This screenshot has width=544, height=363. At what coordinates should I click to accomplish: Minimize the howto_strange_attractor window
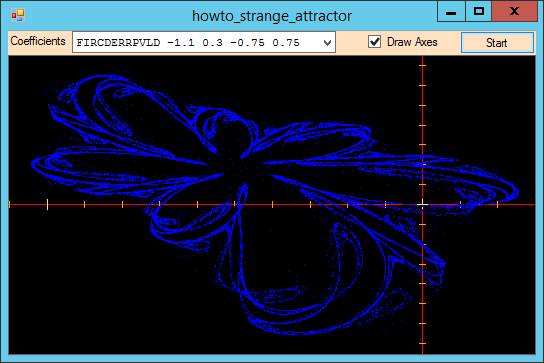(451, 11)
